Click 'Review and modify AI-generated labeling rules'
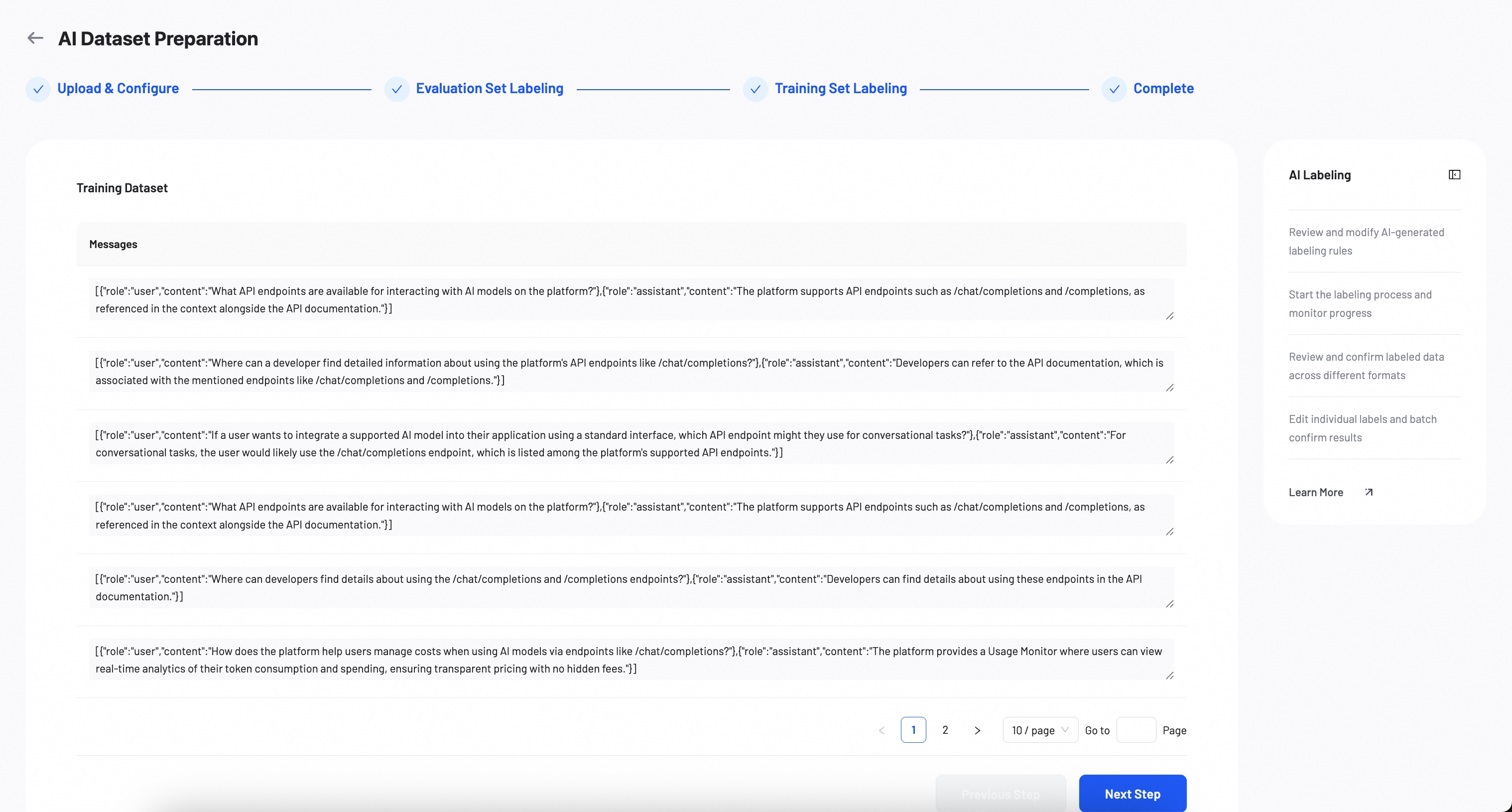The width and height of the screenshot is (1512, 812). [1367, 241]
